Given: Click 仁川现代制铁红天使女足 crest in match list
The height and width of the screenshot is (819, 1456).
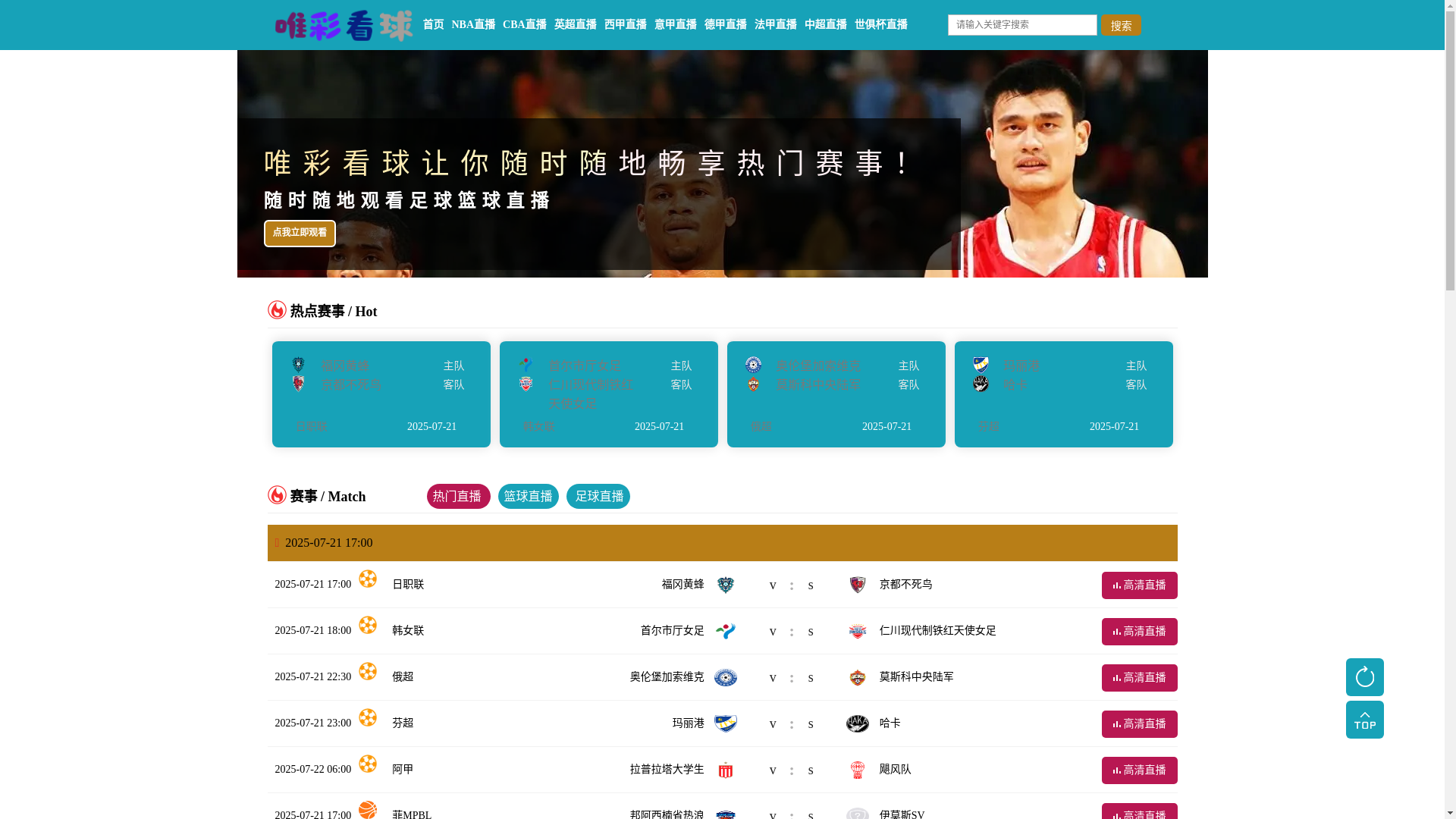Looking at the screenshot, I should pos(858,631).
